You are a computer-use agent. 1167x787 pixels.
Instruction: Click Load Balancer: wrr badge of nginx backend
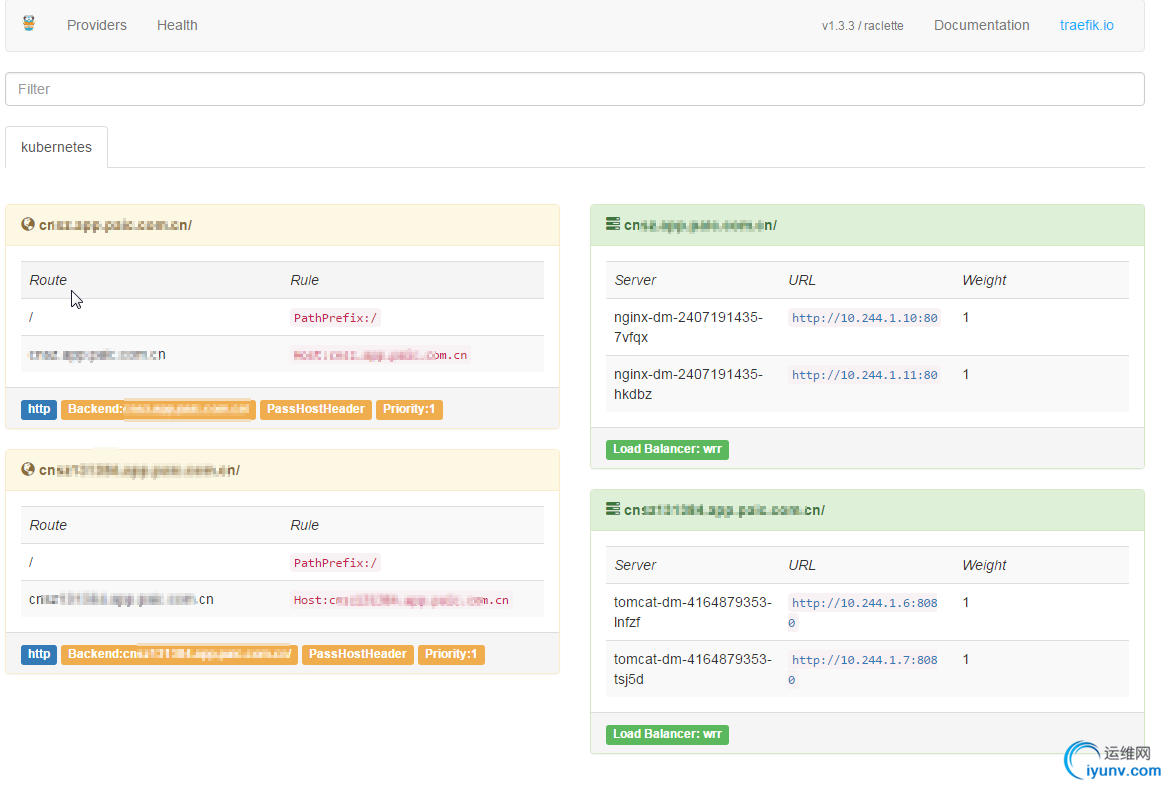coord(667,450)
